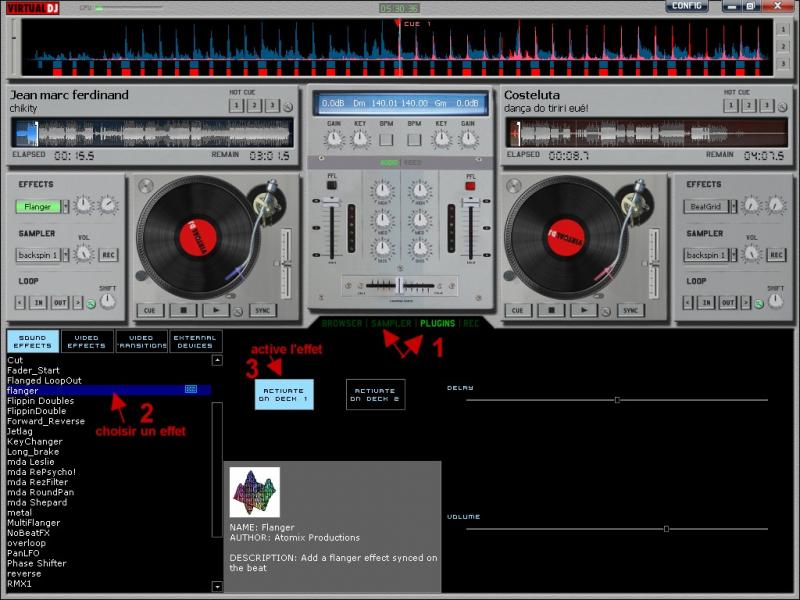Switch to the Video Effects tab

[87, 342]
